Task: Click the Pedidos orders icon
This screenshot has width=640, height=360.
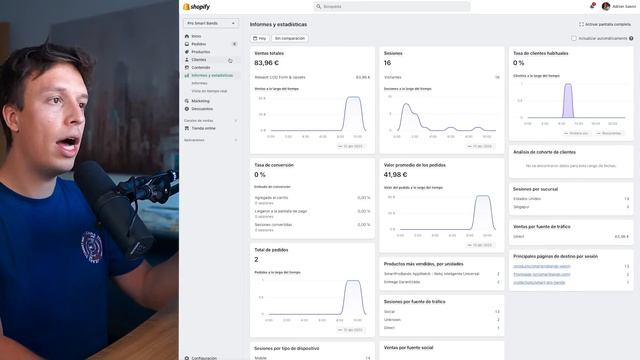Action: [187, 44]
